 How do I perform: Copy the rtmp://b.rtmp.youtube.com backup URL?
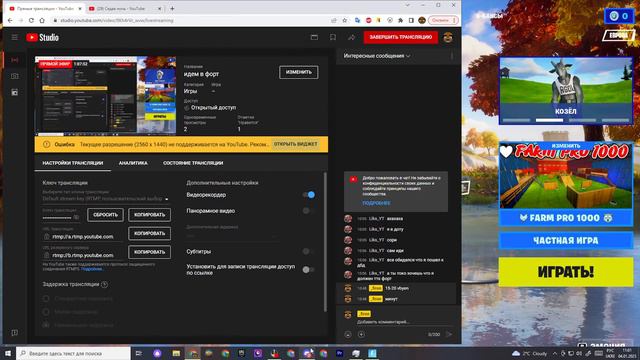(x=149, y=252)
